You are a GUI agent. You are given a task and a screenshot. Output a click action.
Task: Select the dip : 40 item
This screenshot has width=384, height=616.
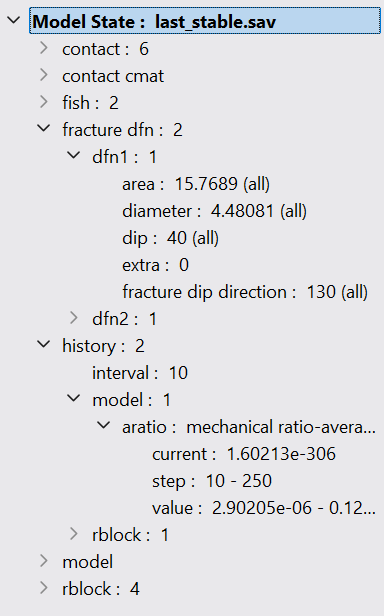(170, 238)
